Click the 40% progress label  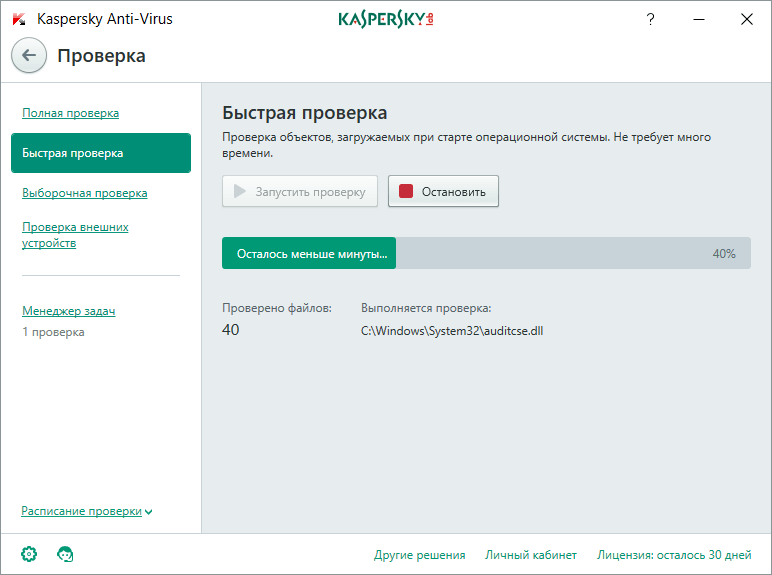[724, 254]
